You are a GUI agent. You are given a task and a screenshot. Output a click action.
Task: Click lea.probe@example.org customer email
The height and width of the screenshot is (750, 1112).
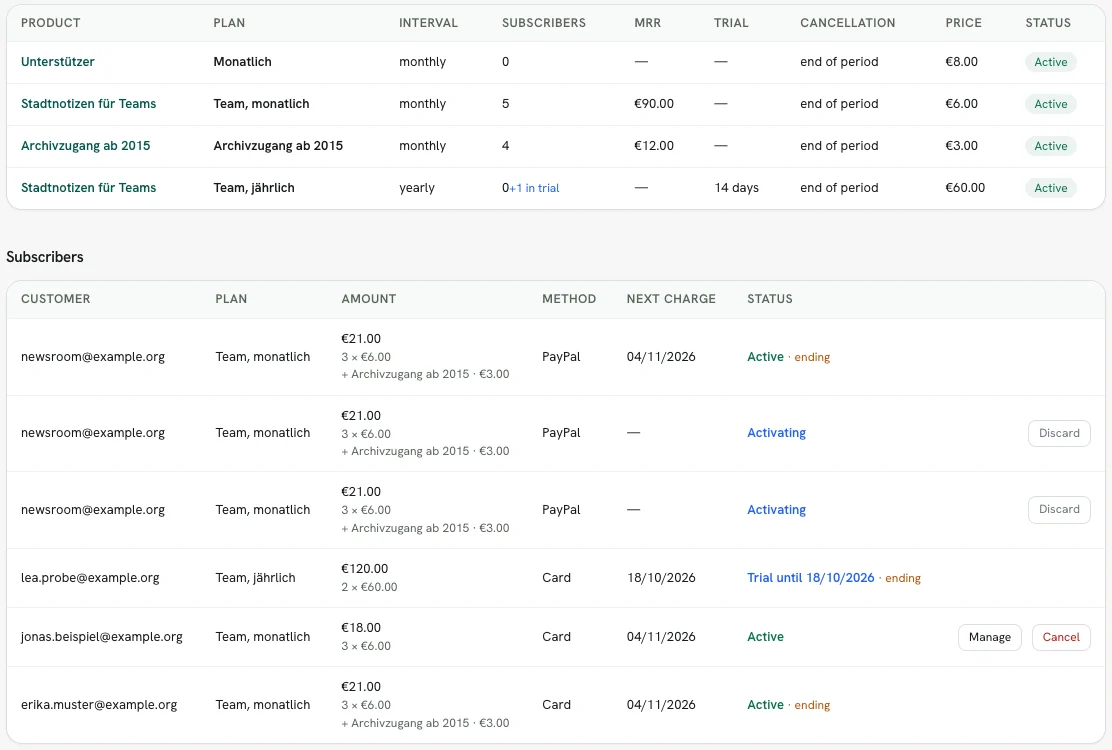pyautogui.click(x=90, y=578)
